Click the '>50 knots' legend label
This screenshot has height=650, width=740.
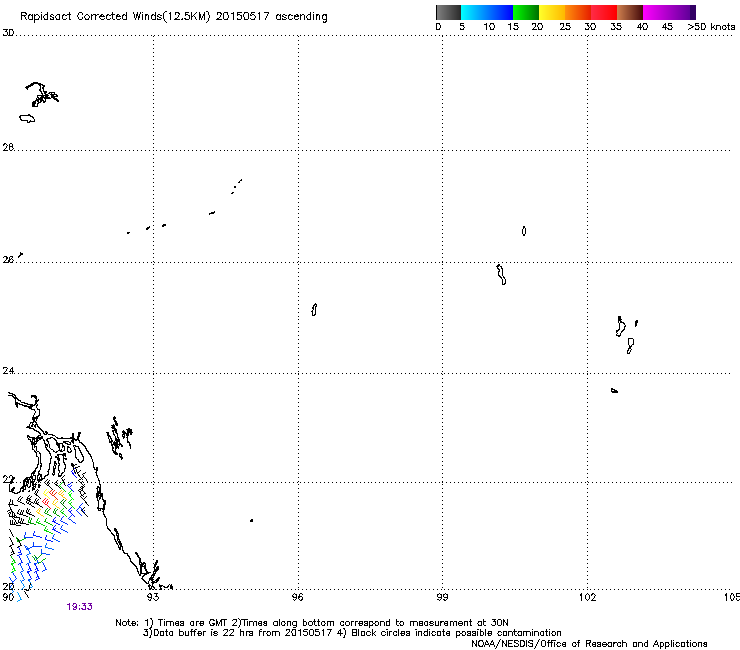711,27
